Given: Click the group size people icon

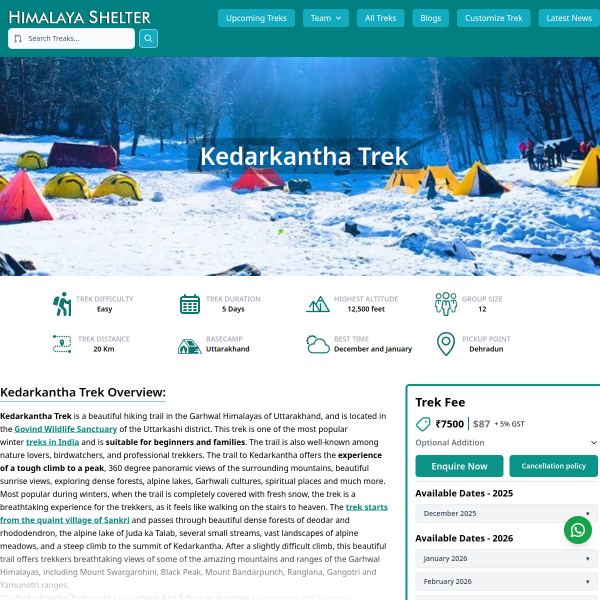Looking at the screenshot, I should click(x=446, y=304).
